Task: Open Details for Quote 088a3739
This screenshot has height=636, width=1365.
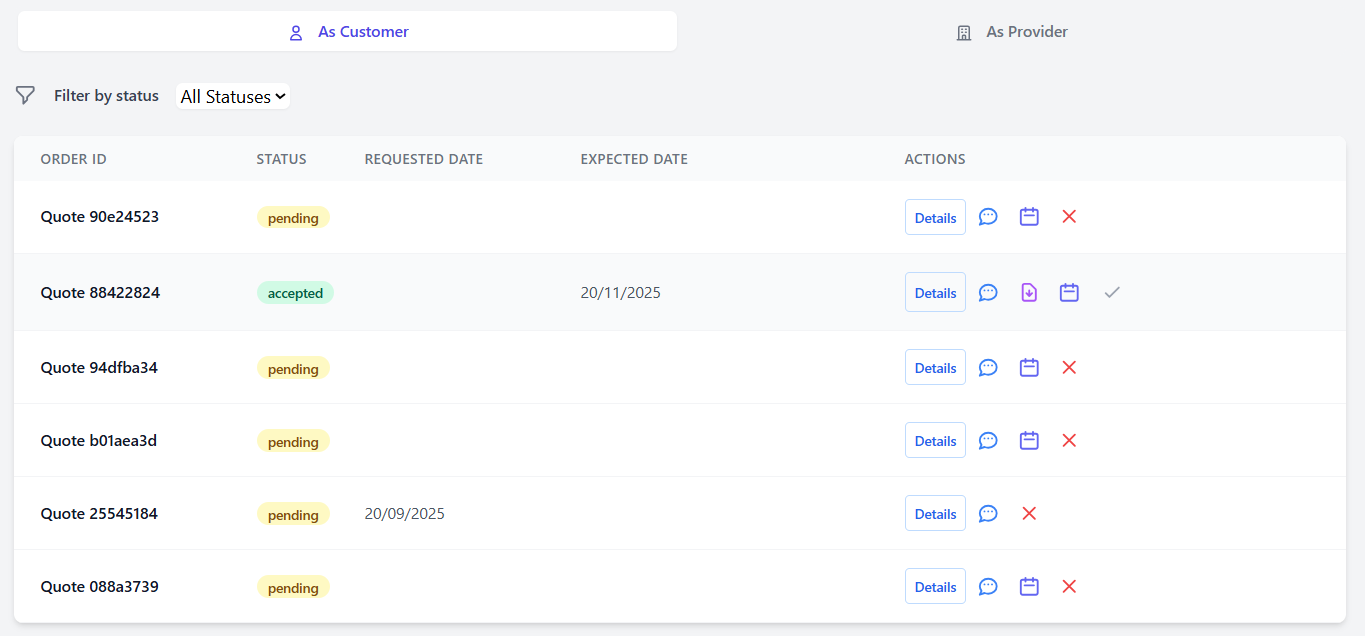Action: coord(935,587)
